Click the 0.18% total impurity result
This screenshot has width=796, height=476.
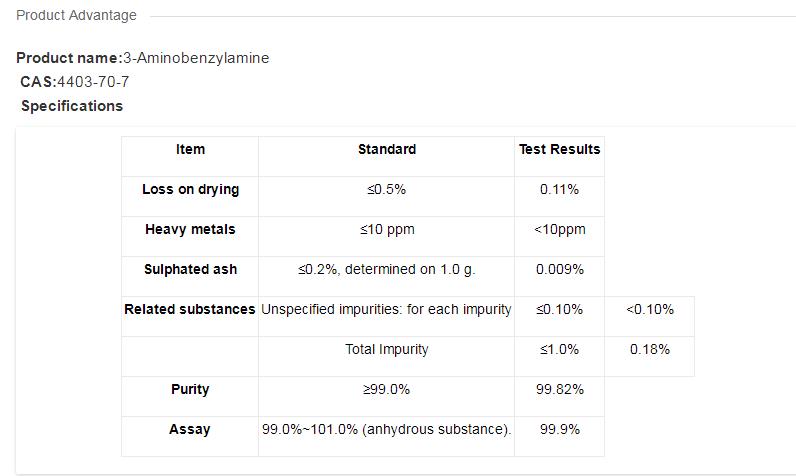point(650,349)
